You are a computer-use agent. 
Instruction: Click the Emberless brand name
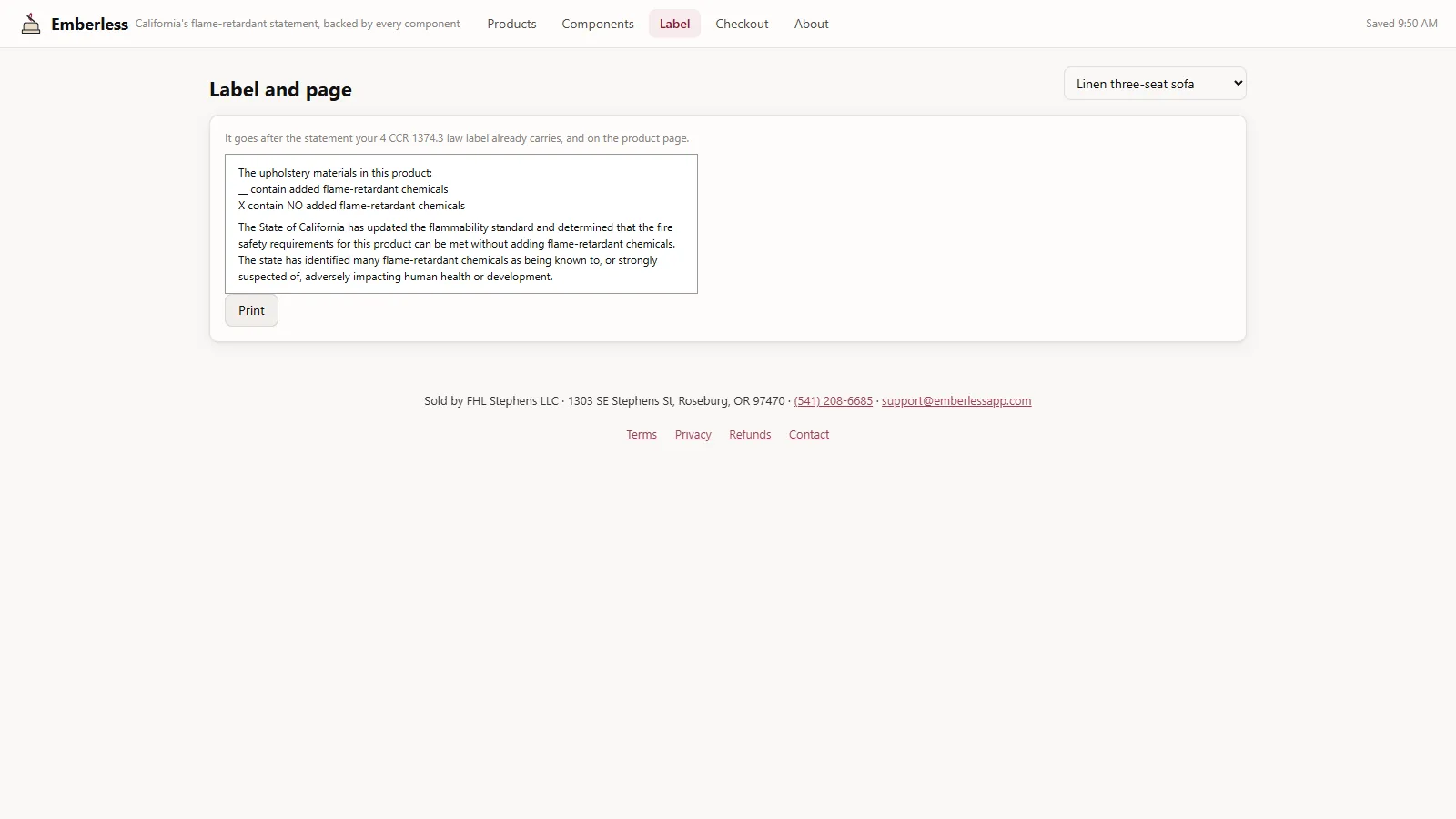click(89, 25)
